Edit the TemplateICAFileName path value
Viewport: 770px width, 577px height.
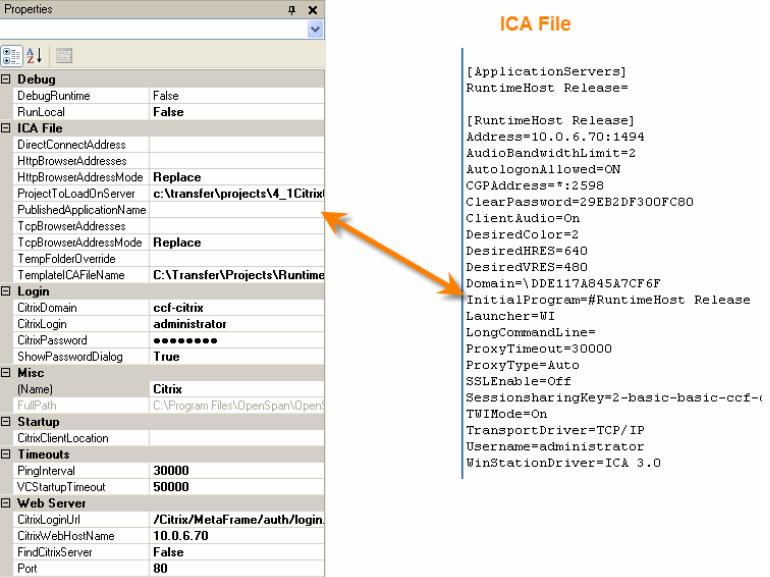(x=237, y=275)
